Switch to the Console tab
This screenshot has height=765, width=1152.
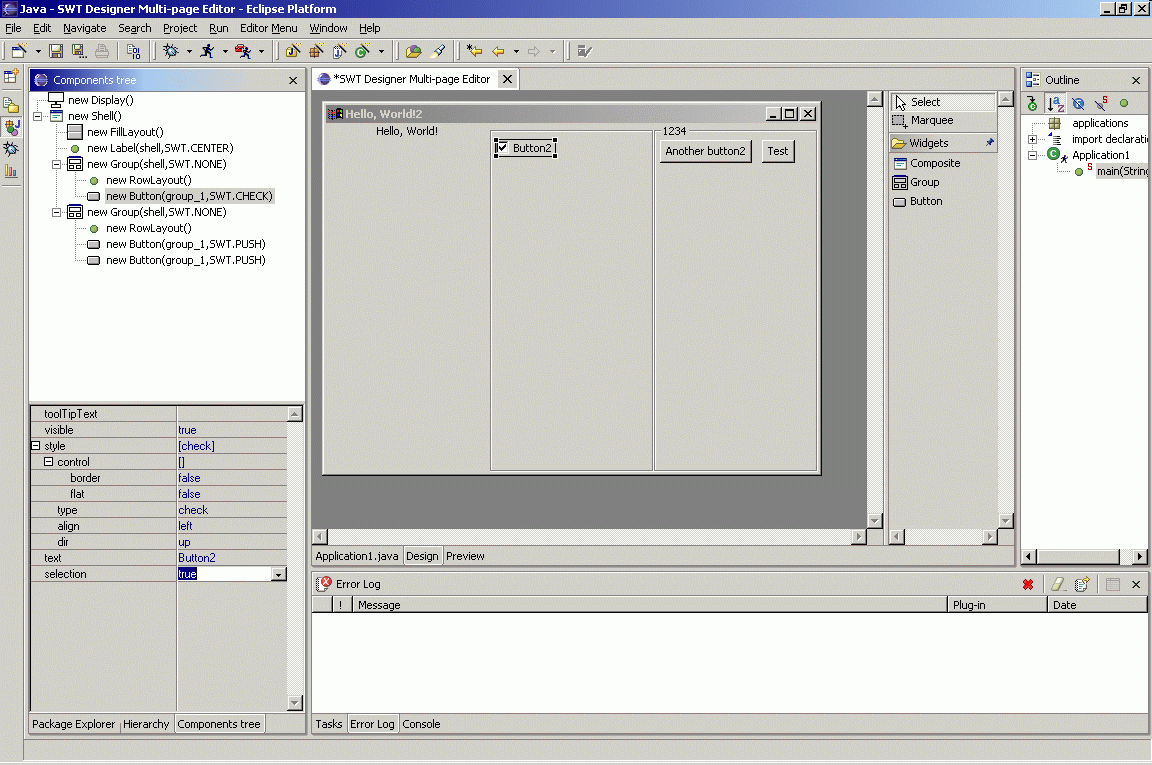click(x=421, y=724)
